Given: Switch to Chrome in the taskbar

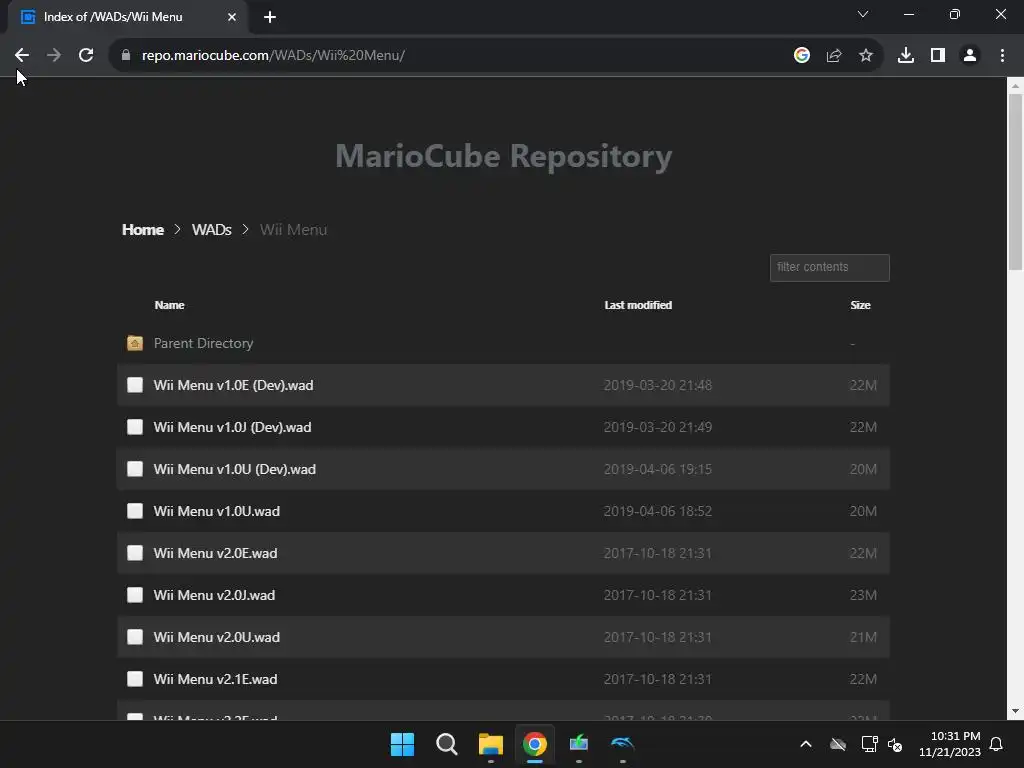Looking at the screenshot, I should coord(534,744).
